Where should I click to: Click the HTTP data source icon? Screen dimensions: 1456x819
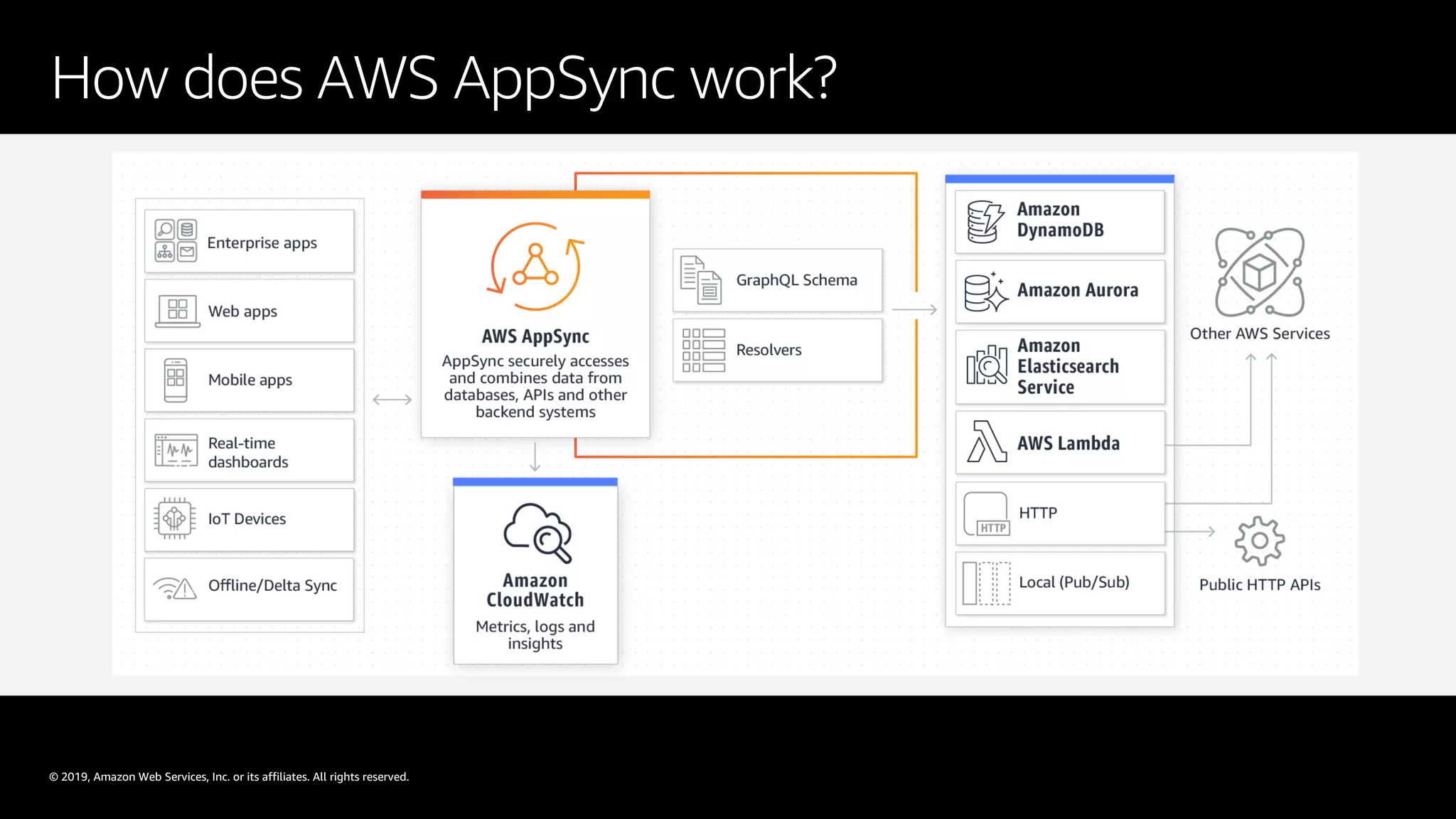pyautogui.click(x=987, y=513)
